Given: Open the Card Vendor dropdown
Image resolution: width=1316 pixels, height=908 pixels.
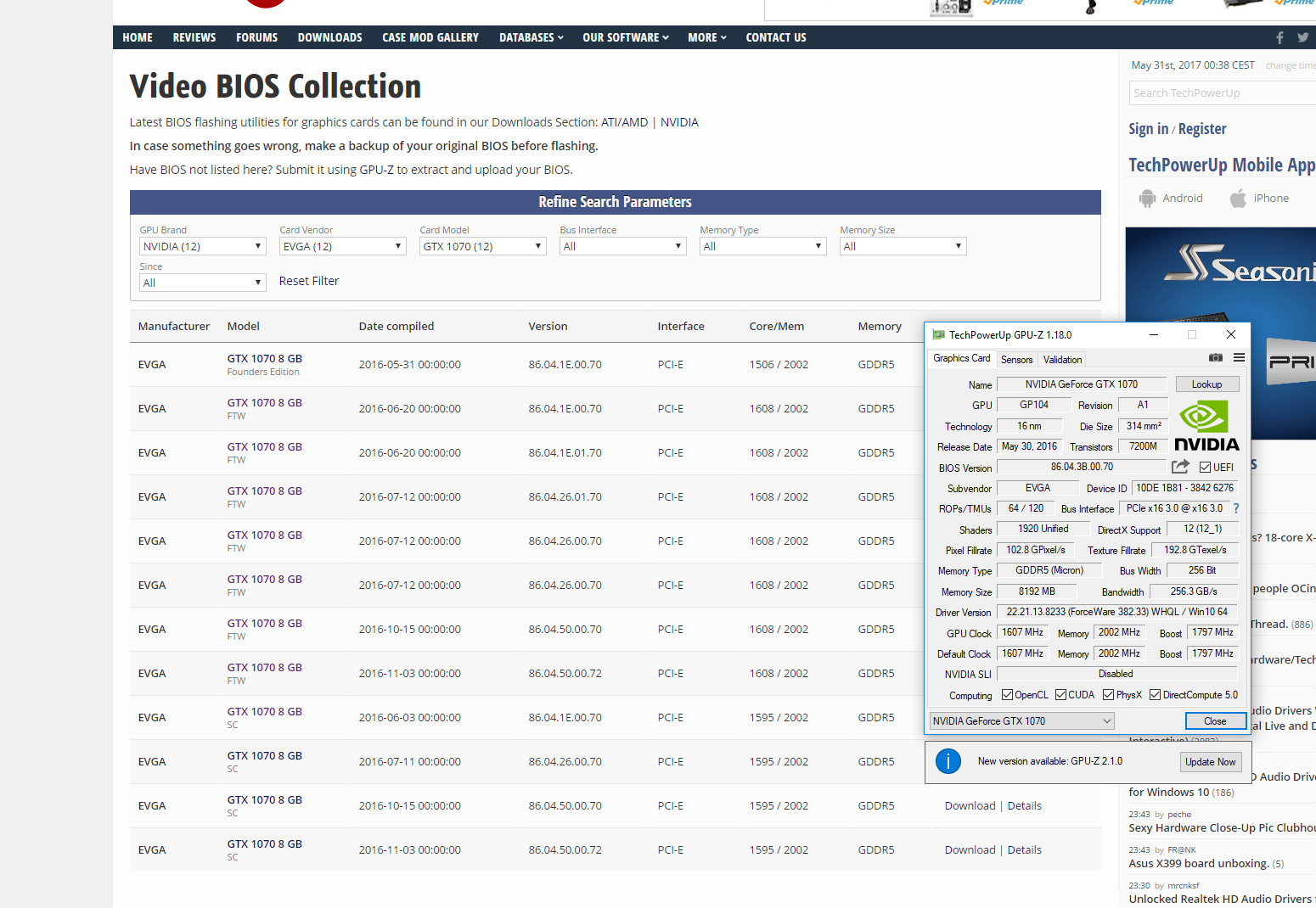Looking at the screenshot, I should click(x=343, y=246).
